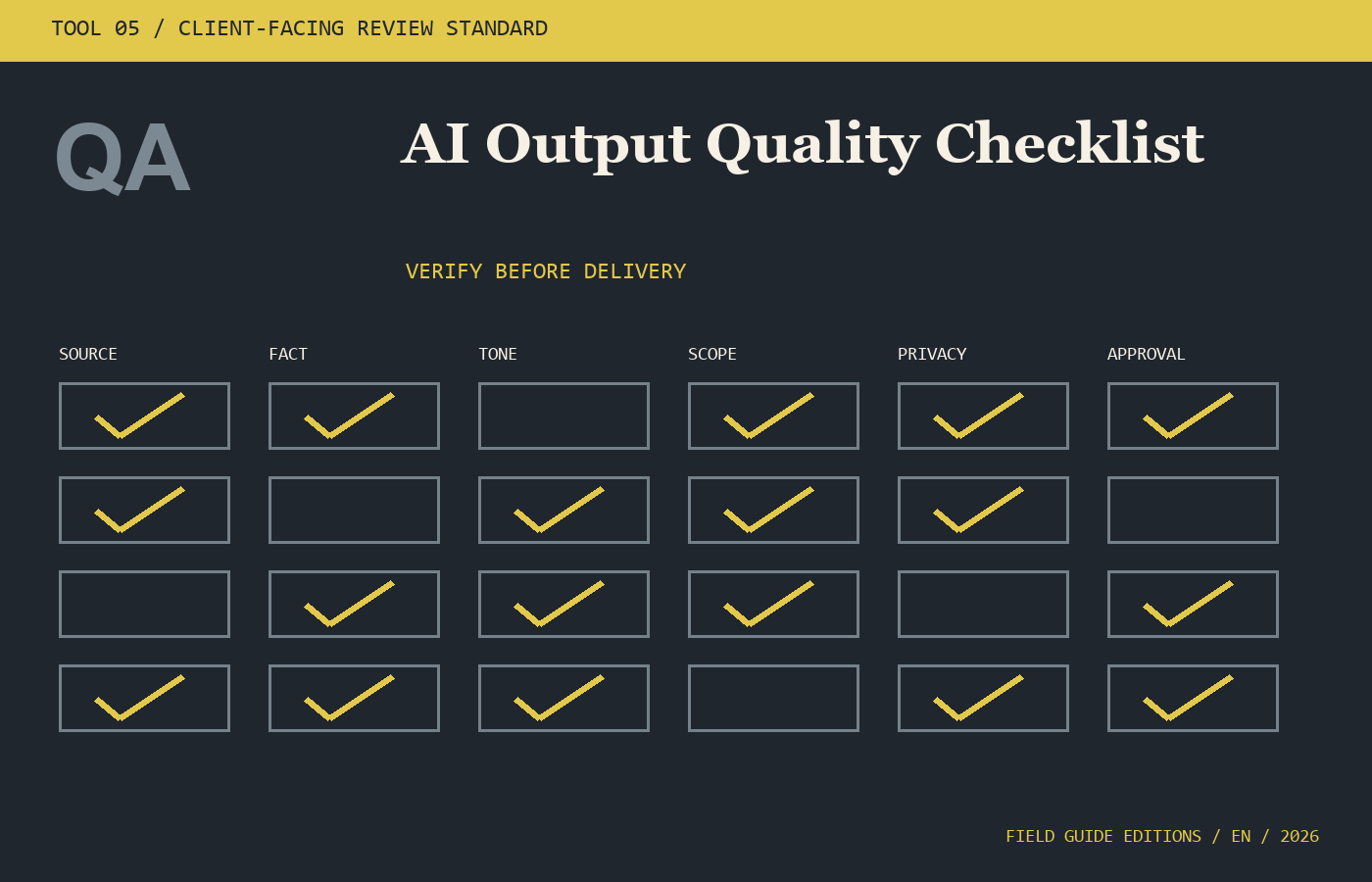Toggle the fourth TONE row checkbox
Image resolution: width=1372 pixels, height=882 pixels.
pos(563,698)
